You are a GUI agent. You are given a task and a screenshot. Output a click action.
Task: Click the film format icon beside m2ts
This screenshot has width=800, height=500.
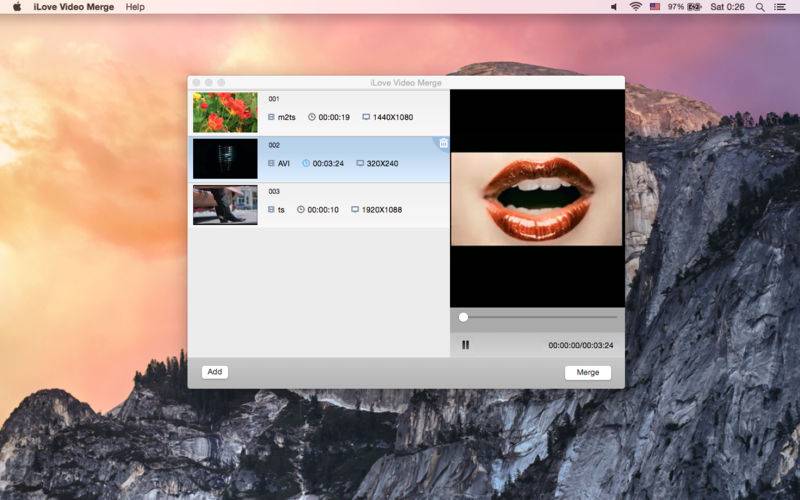click(271, 117)
